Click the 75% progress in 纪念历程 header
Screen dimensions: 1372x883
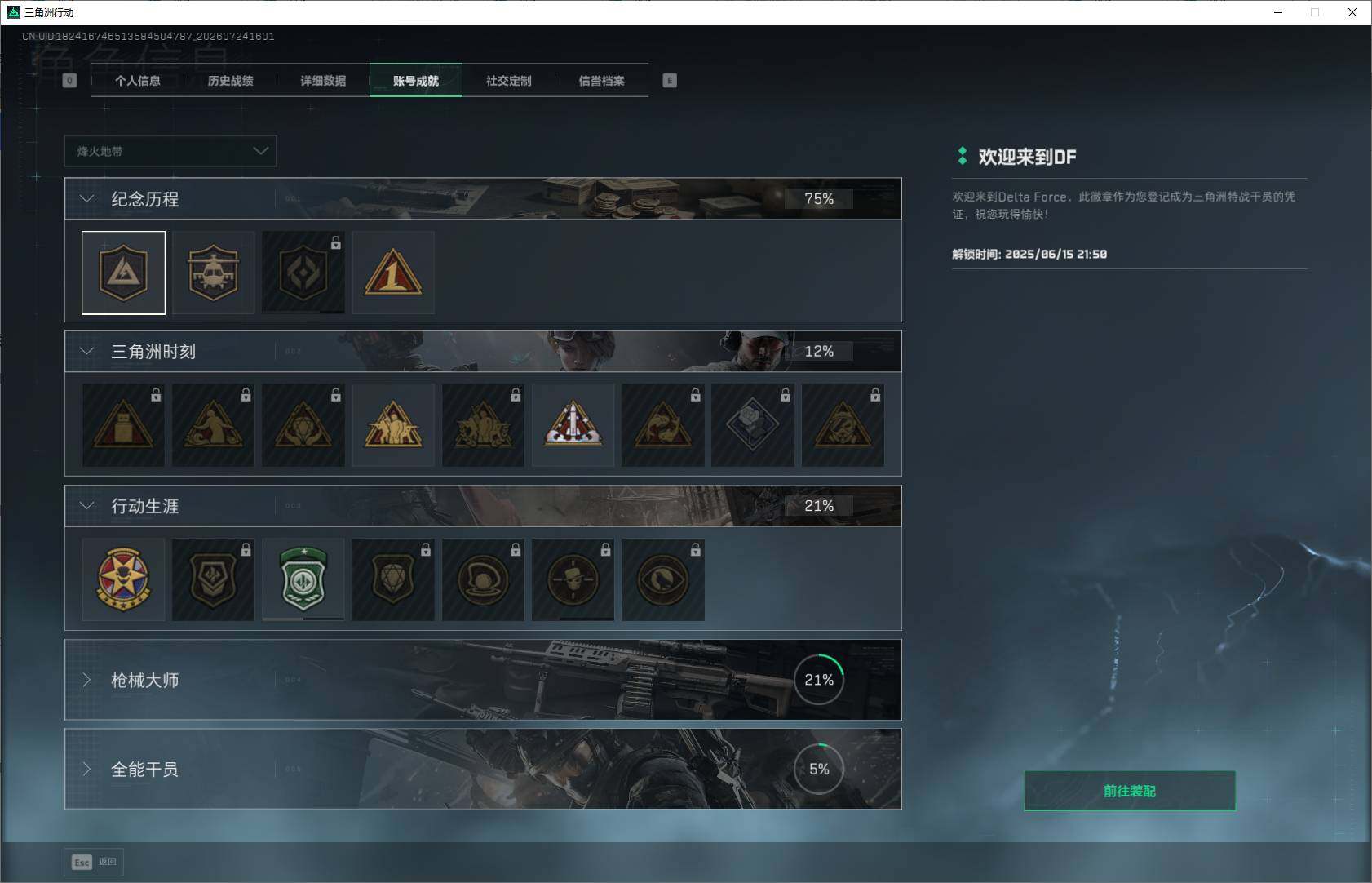(x=819, y=198)
